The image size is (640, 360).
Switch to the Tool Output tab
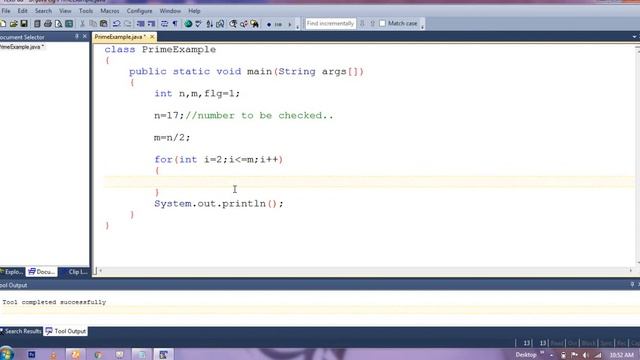tap(66, 331)
